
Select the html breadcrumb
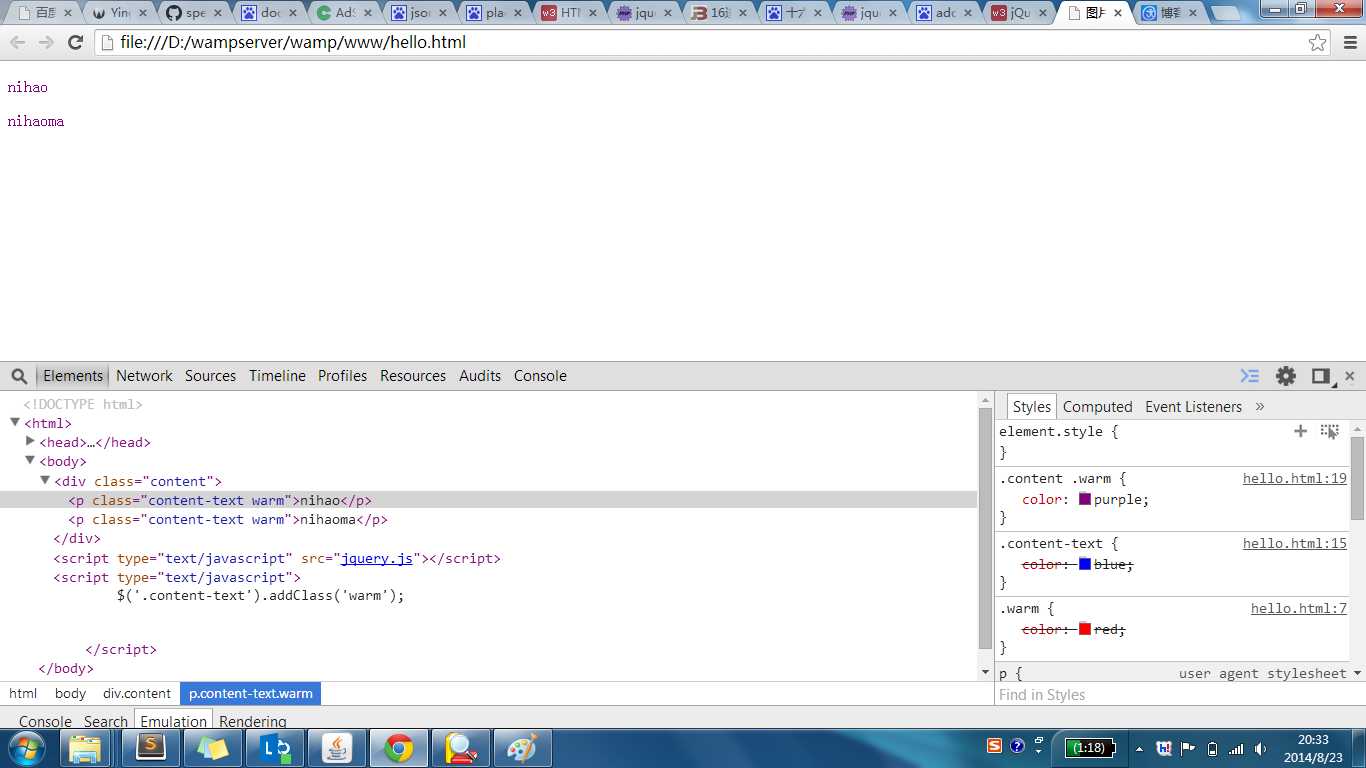pyautogui.click(x=23, y=693)
